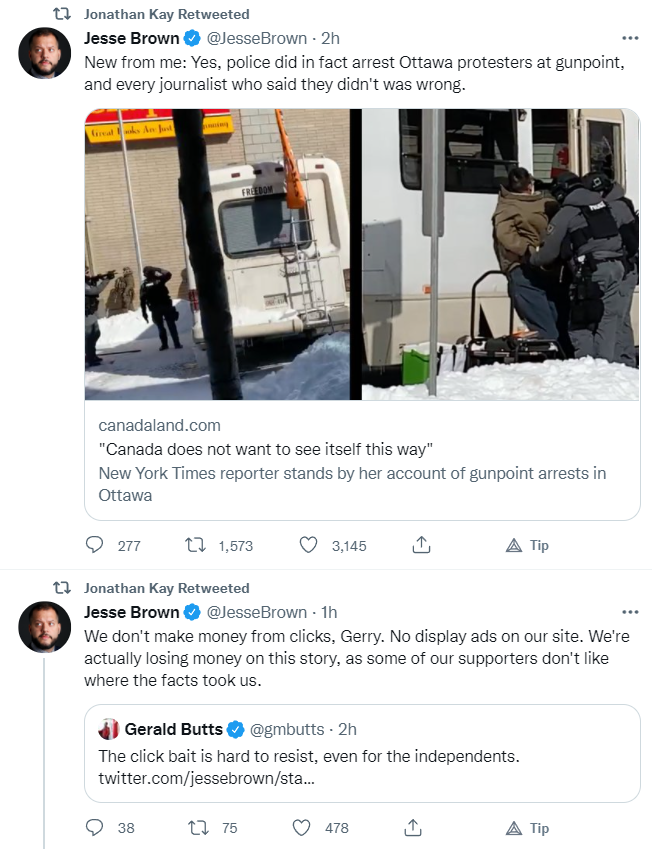The width and height of the screenshot is (652, 849).
Task: Retweet the tweet with 75 retweets
Action: [x=197, y=827]
